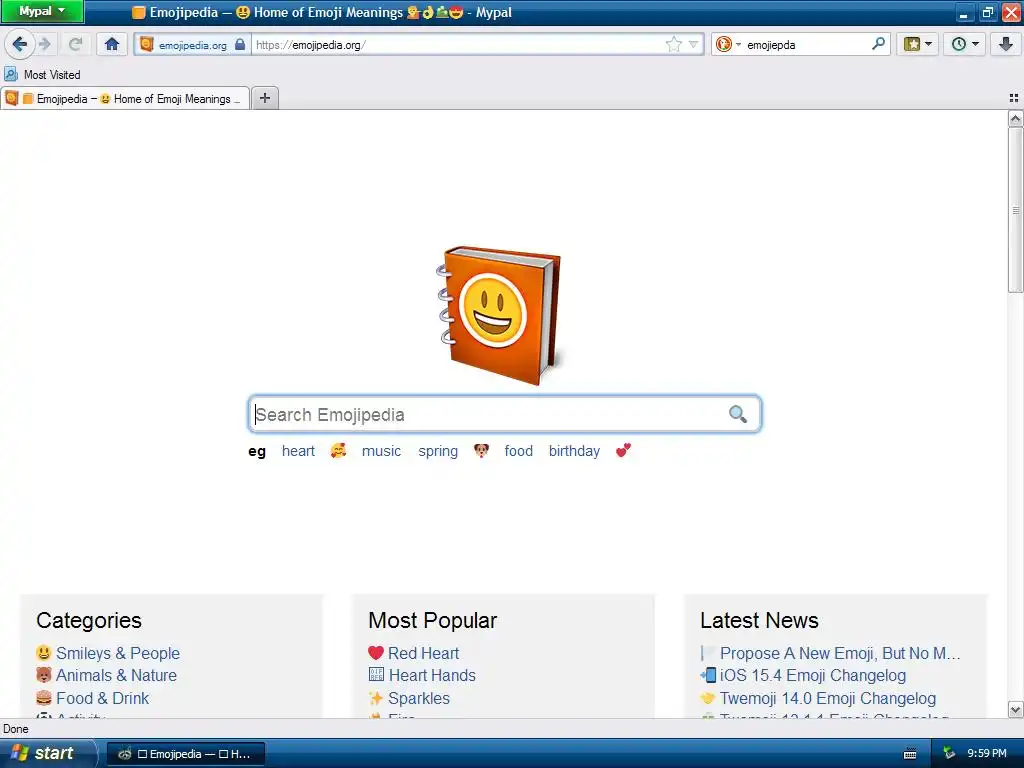The height and width of the screenshot is (768, 1024).
Task: Click the toolbar search magnifier icon
Action: click(x=878, y=44)
